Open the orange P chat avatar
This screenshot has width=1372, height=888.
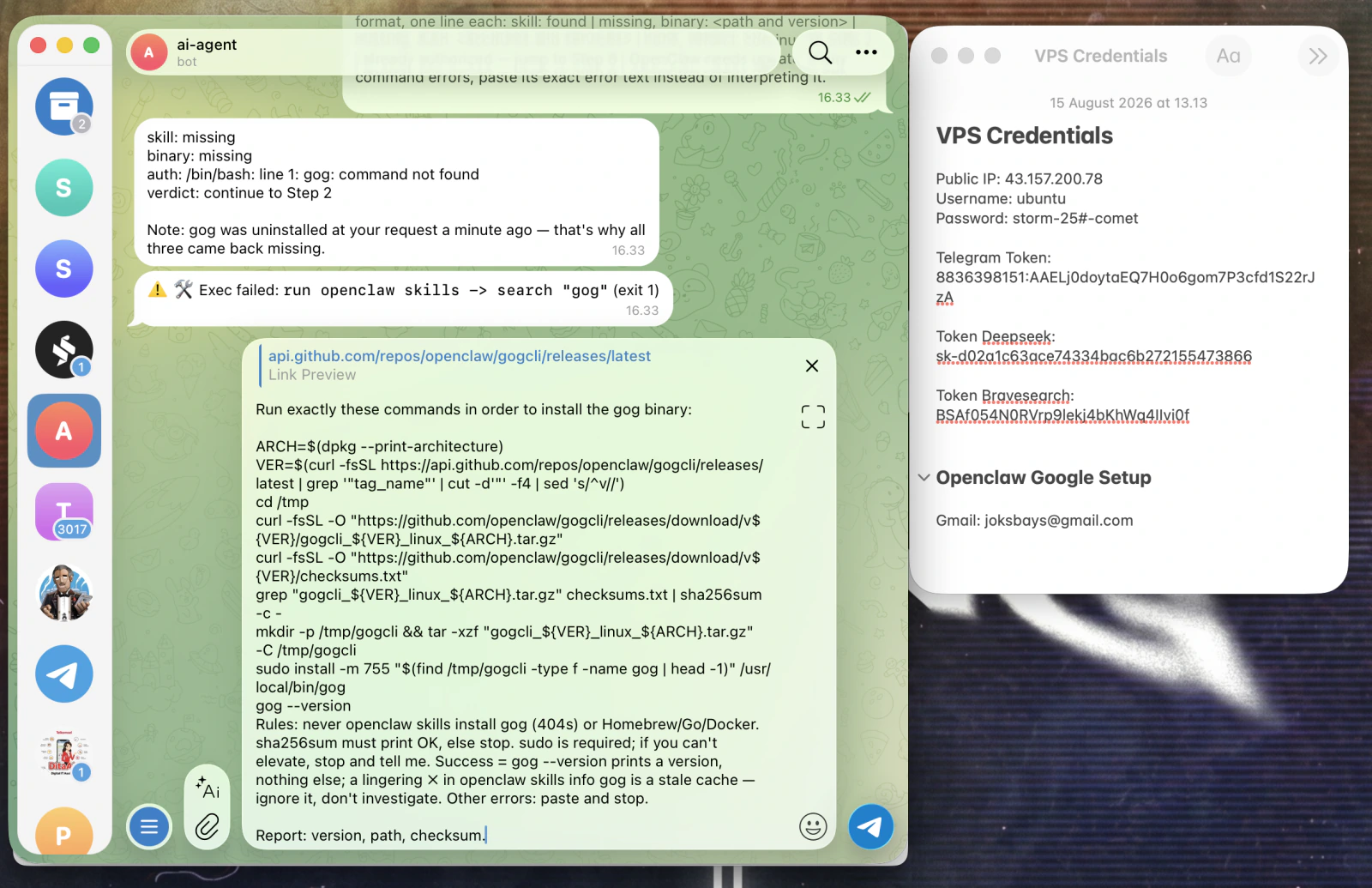[x=63, y=832]
